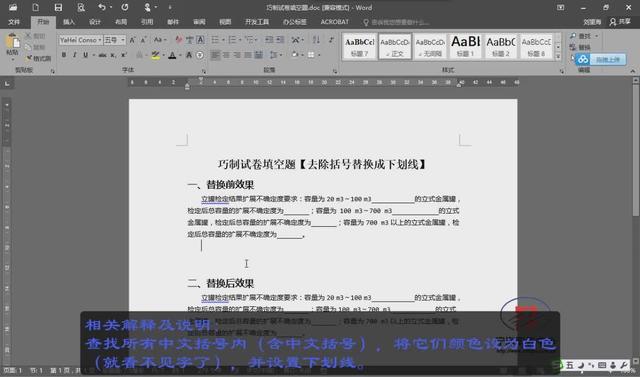Image resolution: width=640 pixels, height=377 pixels.
Task: Open the phonetic guide (pinyin) tool
Action: pos(189,40)
